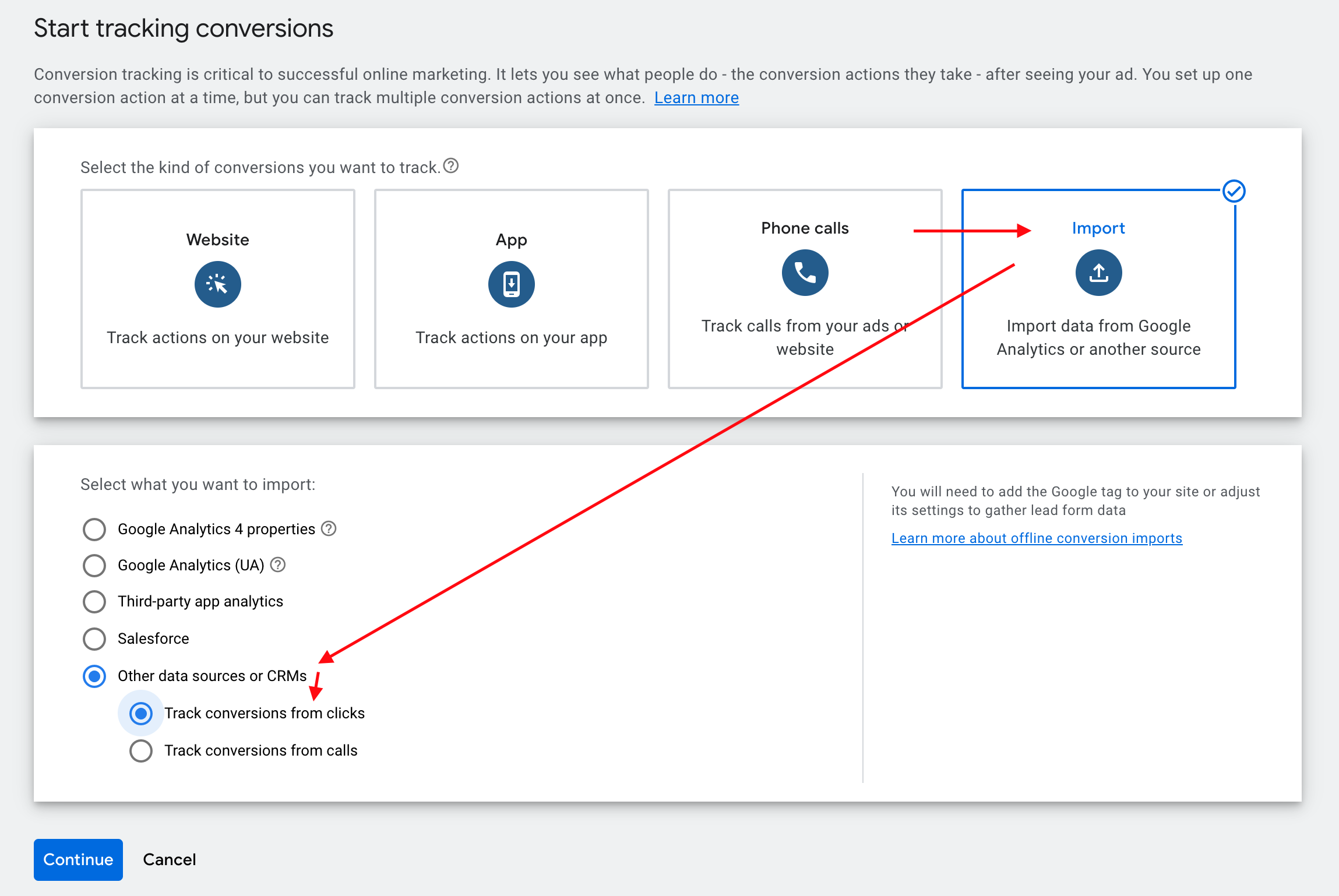This screenshot has height=896, width=1339.
Task: Open the Learn more link
Action: (x=696, y=98)
